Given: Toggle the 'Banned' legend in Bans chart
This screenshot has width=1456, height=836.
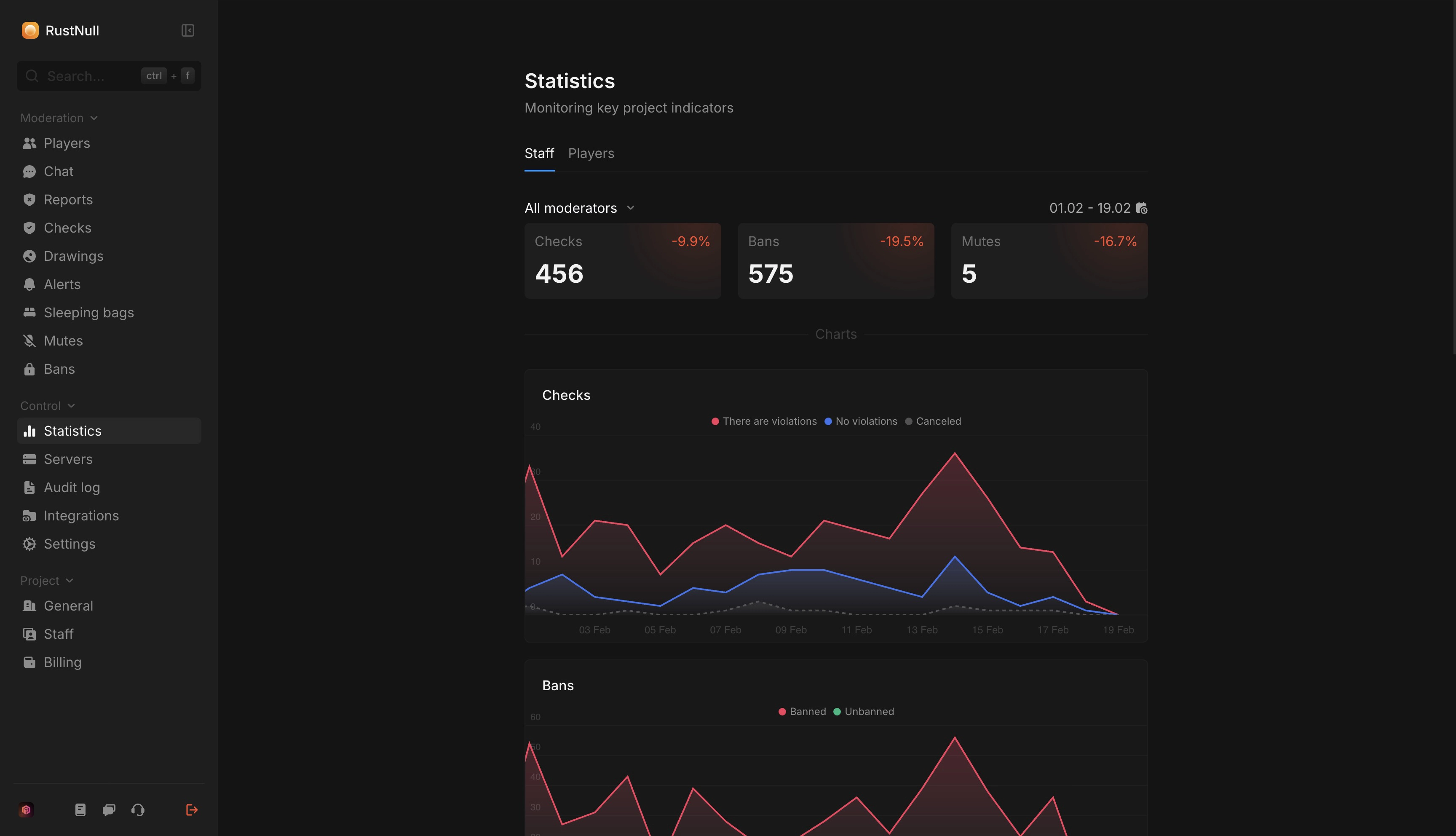Looking at the screenshot, I should coord(802,711).
